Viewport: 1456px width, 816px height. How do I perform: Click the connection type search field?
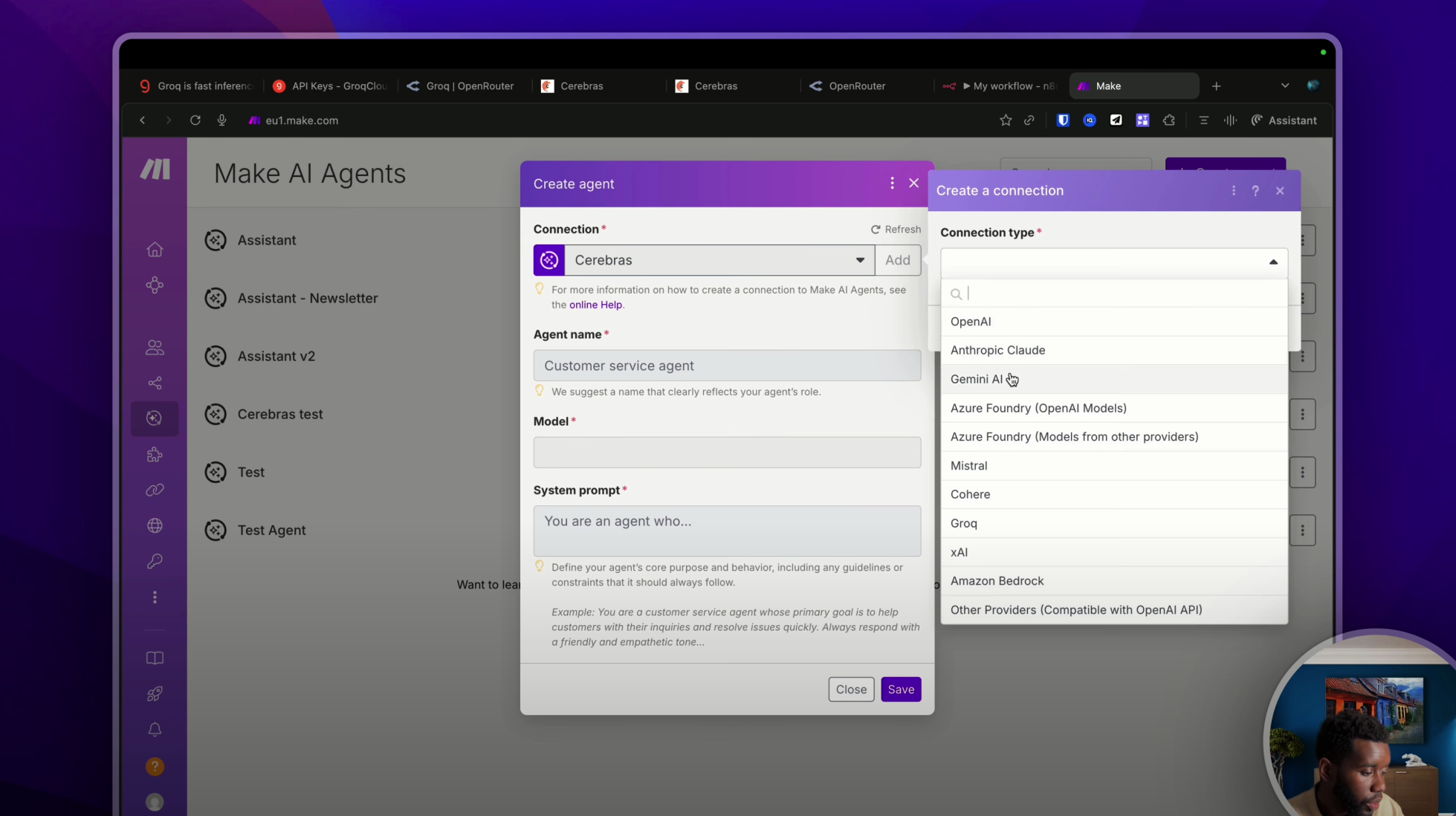(x=1113, y=294)
